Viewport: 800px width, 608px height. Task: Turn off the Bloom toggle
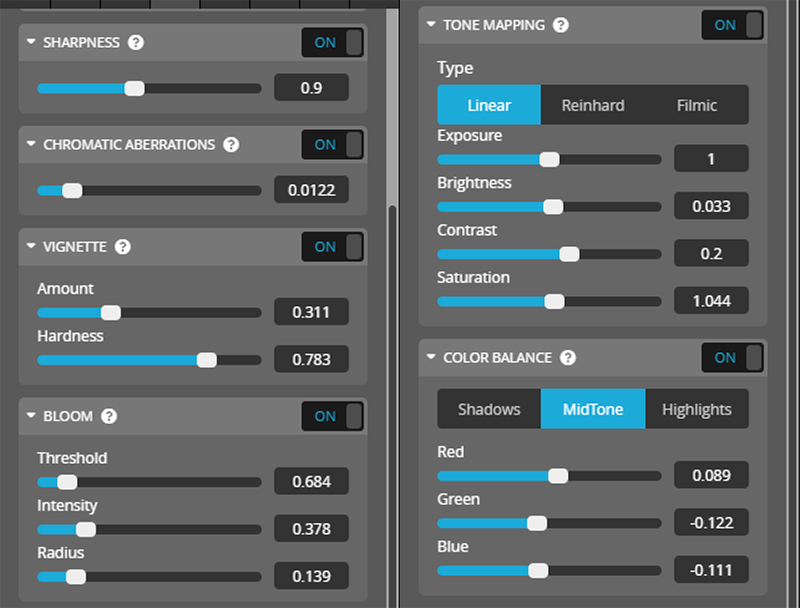(333, 417)
